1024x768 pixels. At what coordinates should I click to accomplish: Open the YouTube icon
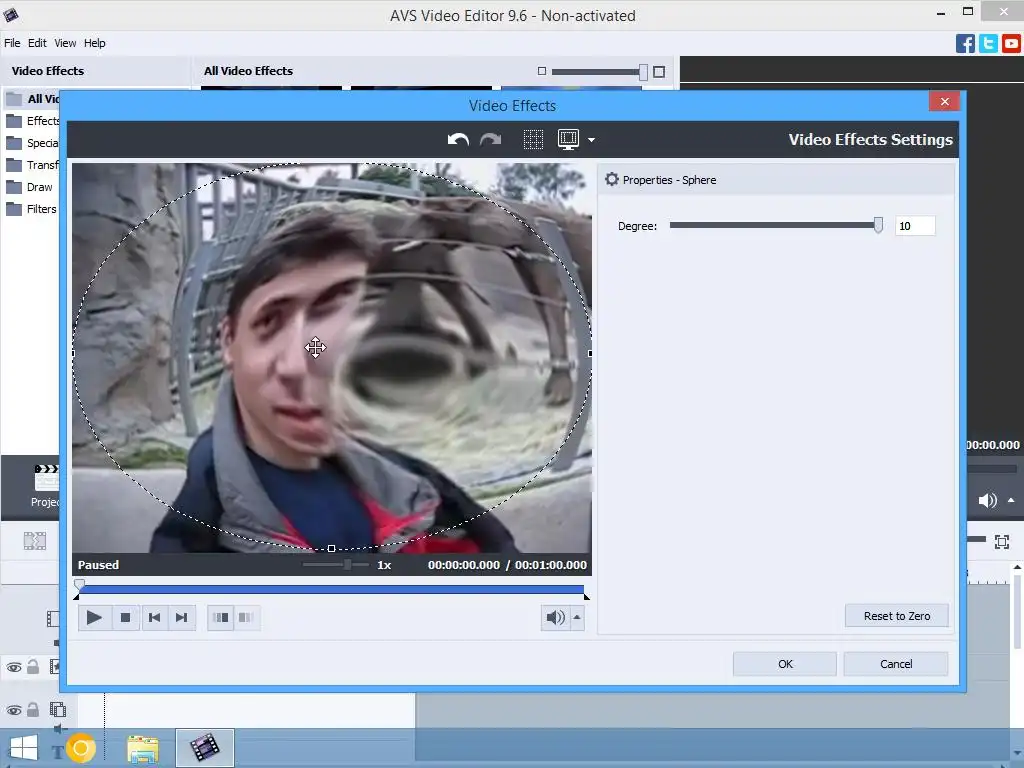pos(1011,44)
